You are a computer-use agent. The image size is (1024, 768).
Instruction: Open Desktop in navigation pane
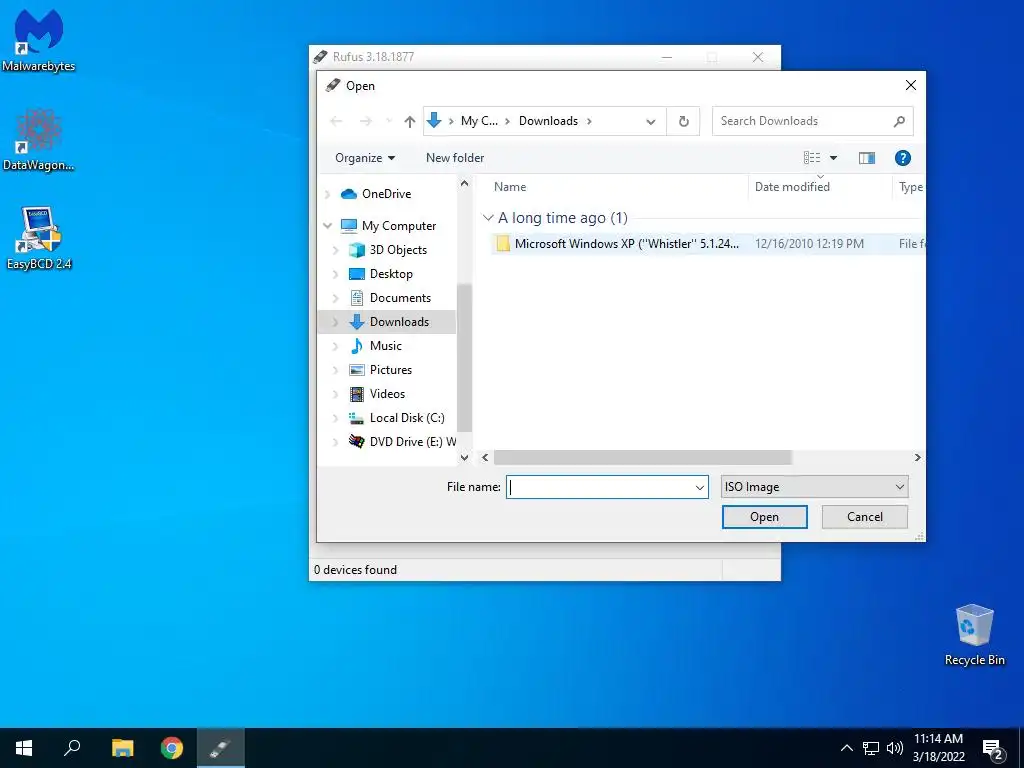point(391,274)
